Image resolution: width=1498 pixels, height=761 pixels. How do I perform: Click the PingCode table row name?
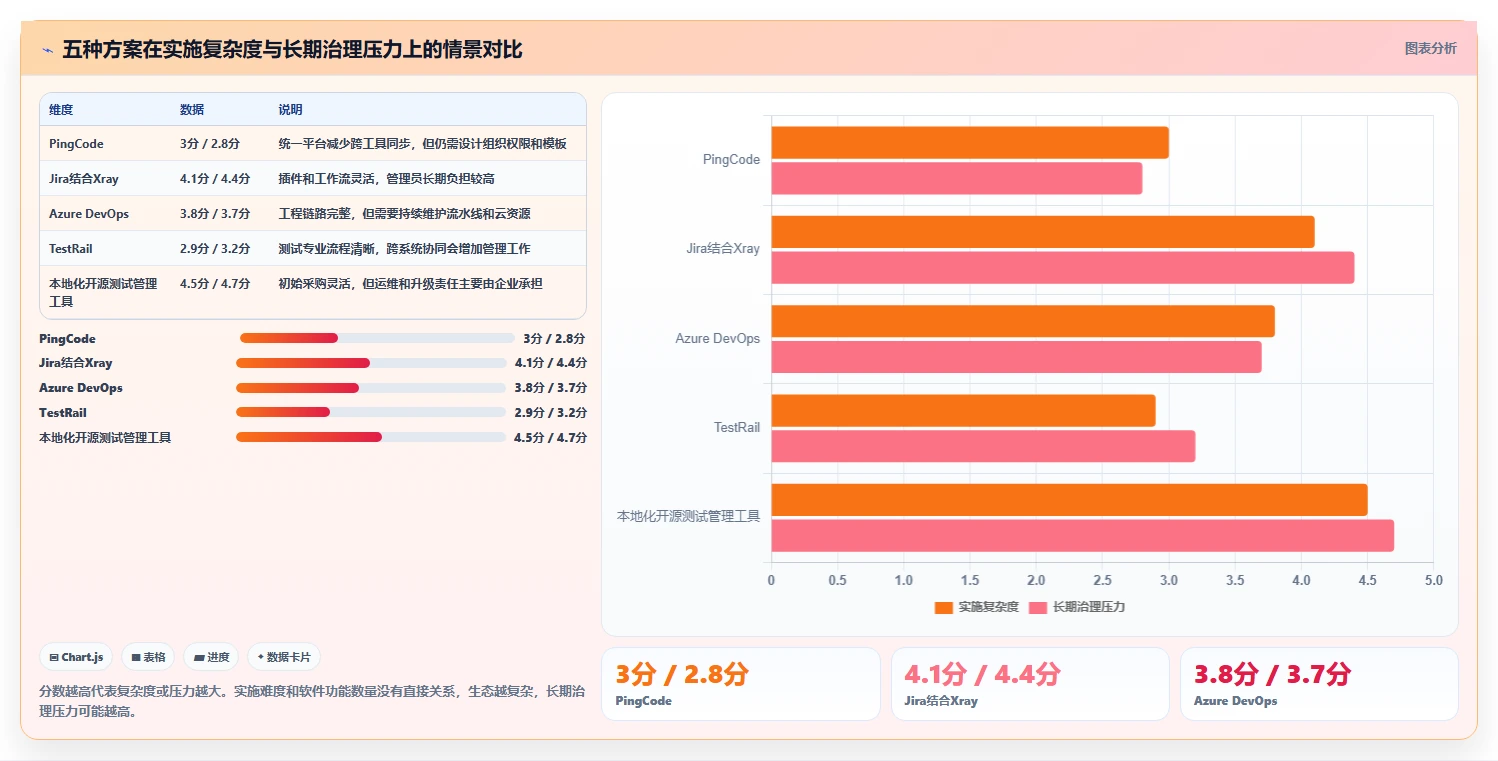[76, 144]
